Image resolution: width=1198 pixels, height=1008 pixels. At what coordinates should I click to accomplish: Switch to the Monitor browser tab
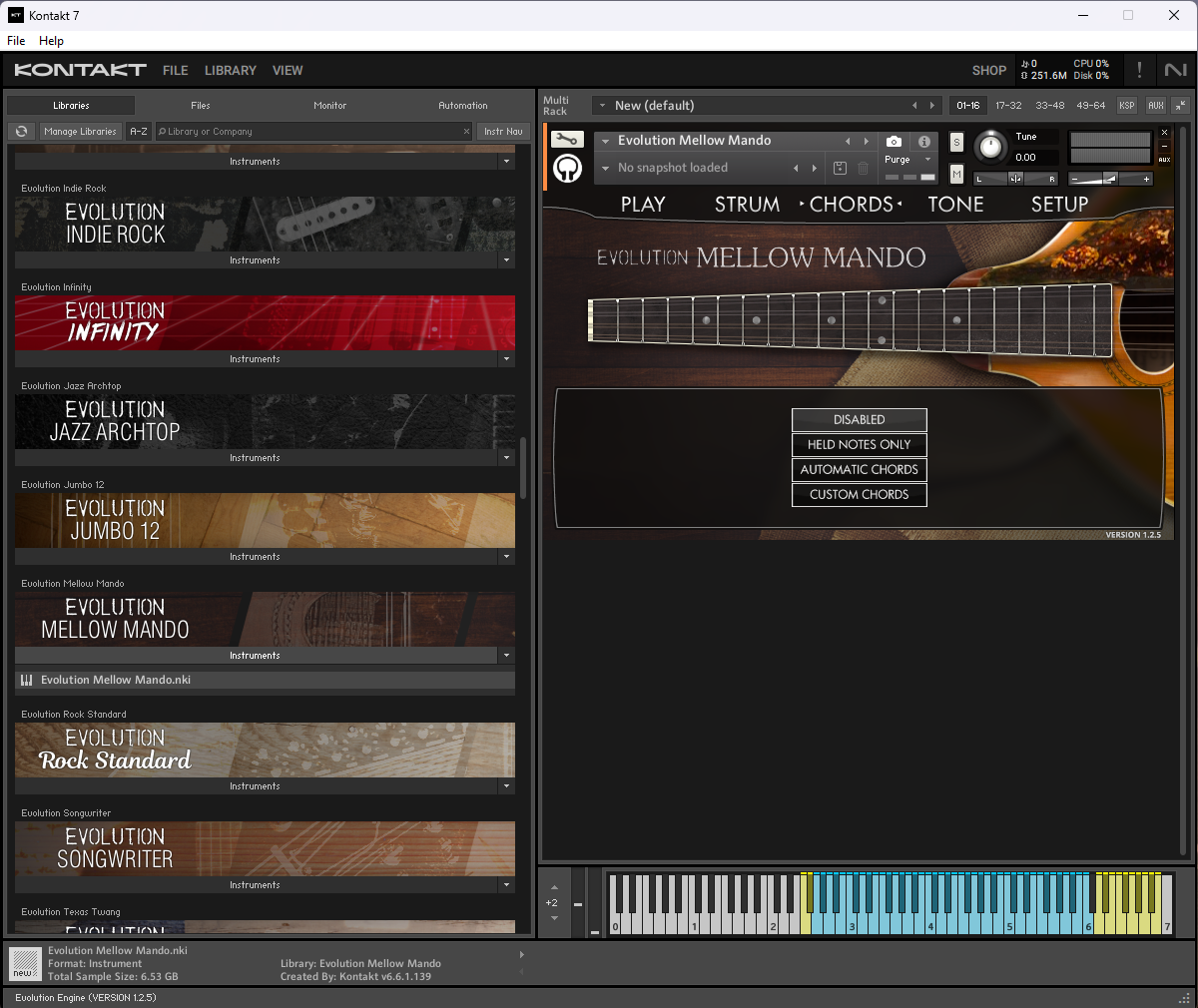(x=330, y=105)
